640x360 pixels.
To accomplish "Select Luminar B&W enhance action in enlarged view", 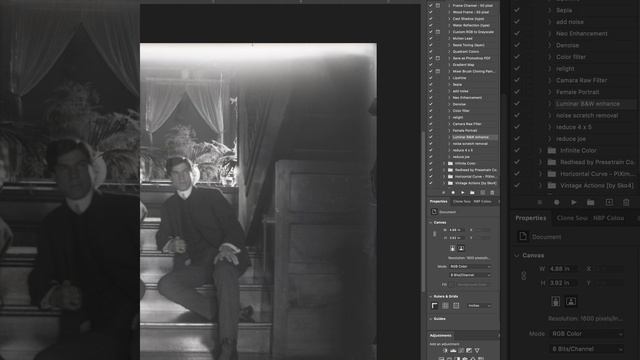I will [588, 104].
